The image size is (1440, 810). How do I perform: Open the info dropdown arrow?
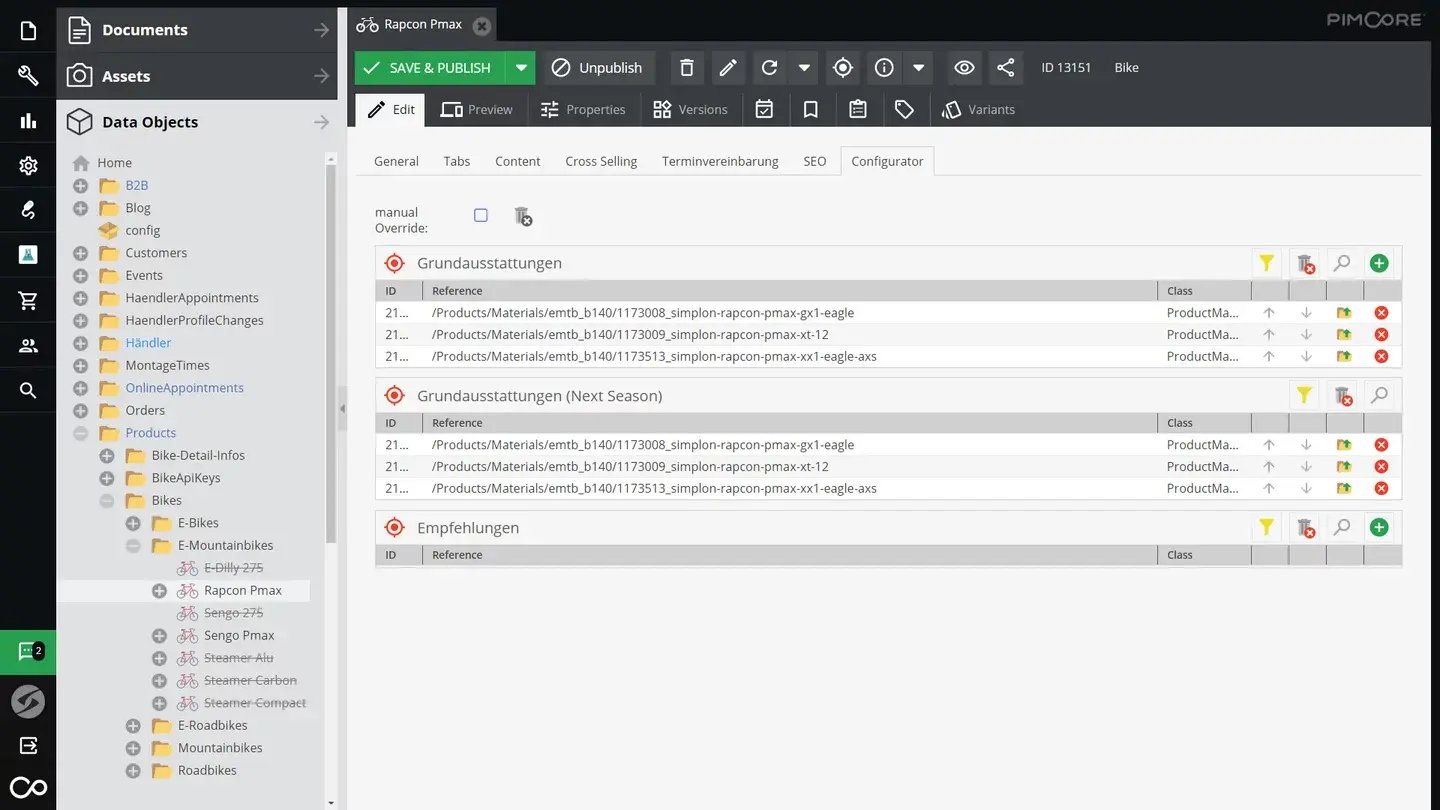coord(918,68)
